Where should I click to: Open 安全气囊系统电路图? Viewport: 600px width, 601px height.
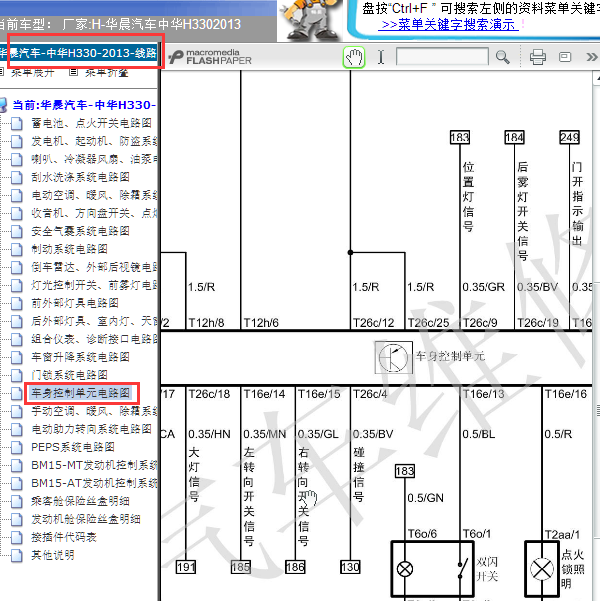(80, 231)
